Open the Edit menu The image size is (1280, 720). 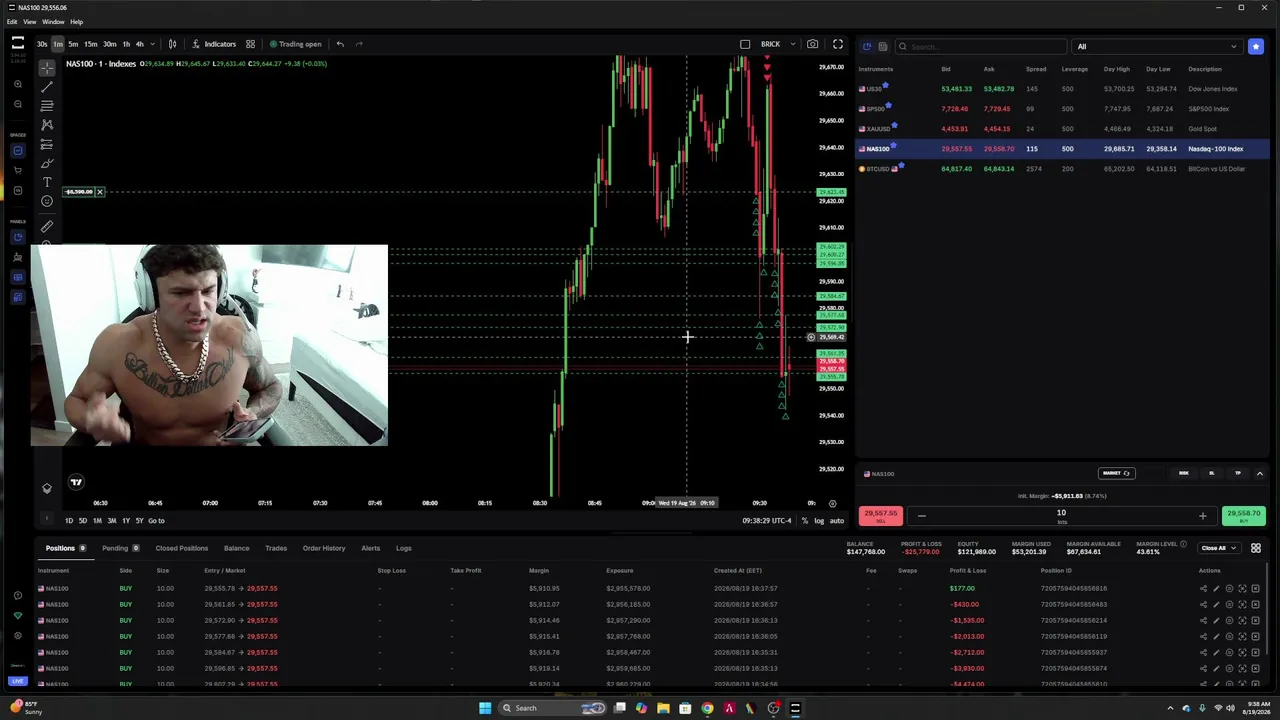click(x=11, y=21)
